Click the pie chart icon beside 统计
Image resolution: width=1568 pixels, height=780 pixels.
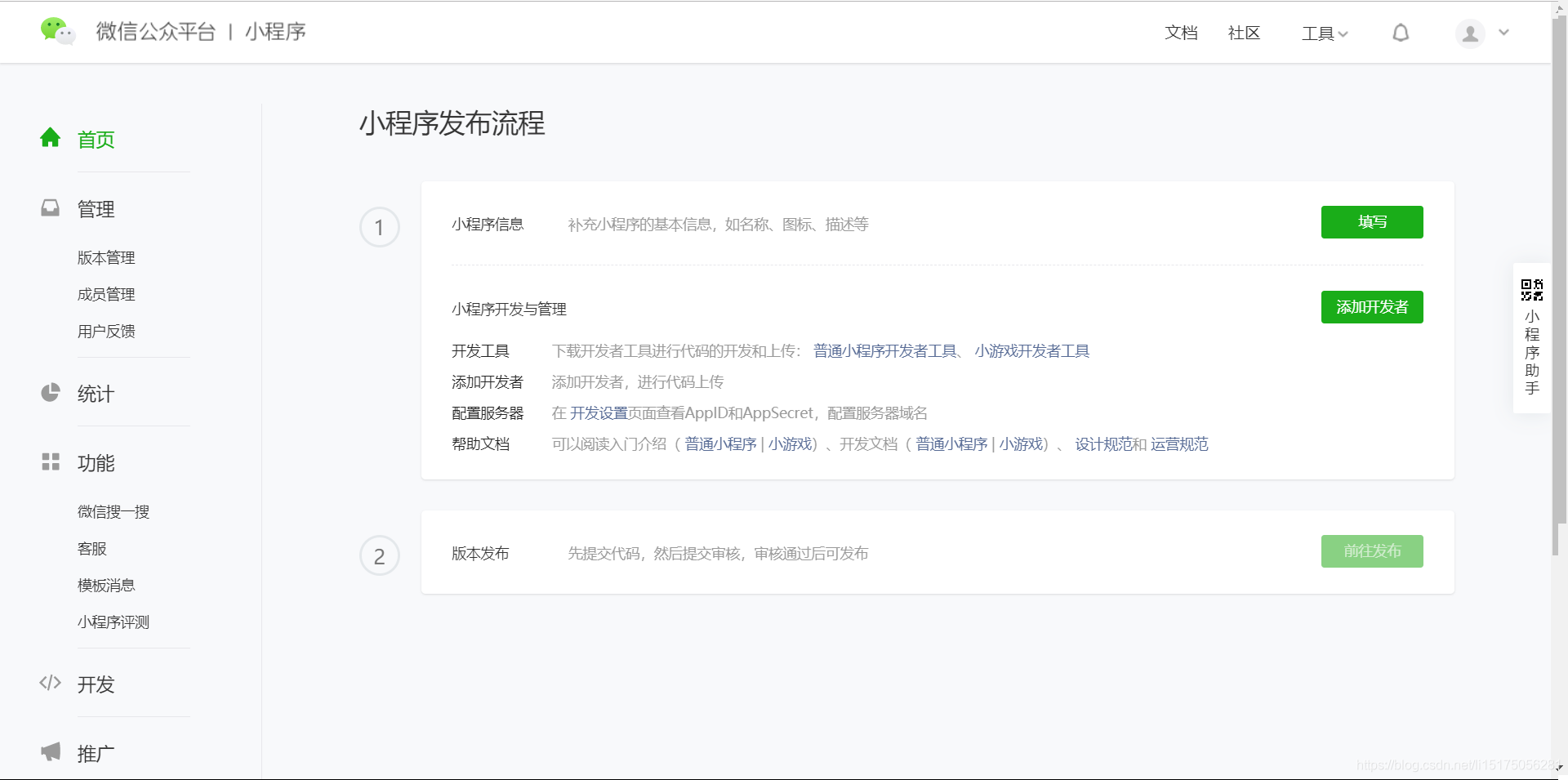pos(51,393)
